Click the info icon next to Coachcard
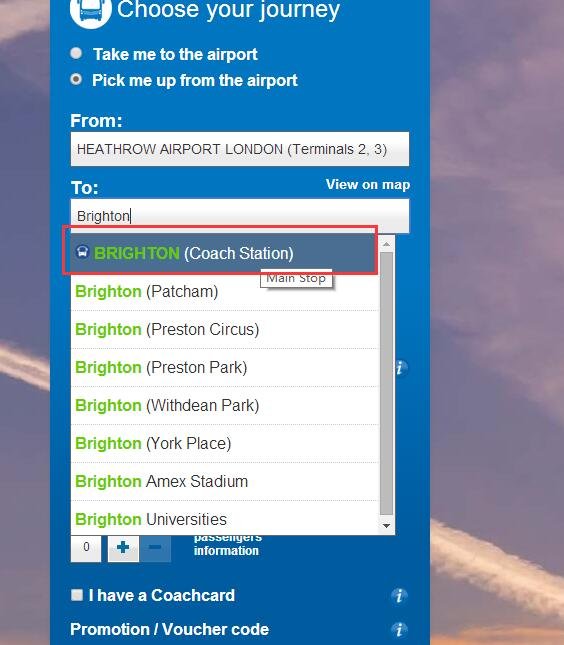The width and height of the screenshot is (564, 645). tap(399, 595)
